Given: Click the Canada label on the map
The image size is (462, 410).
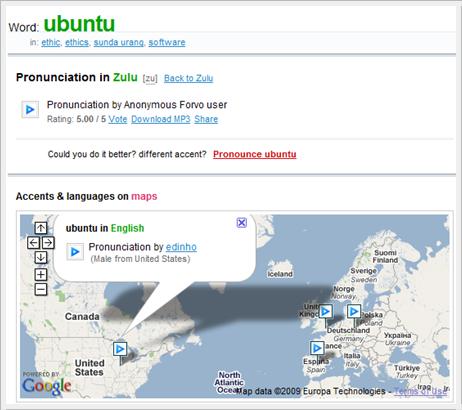Looking at the screenshot, I should 82,316.
